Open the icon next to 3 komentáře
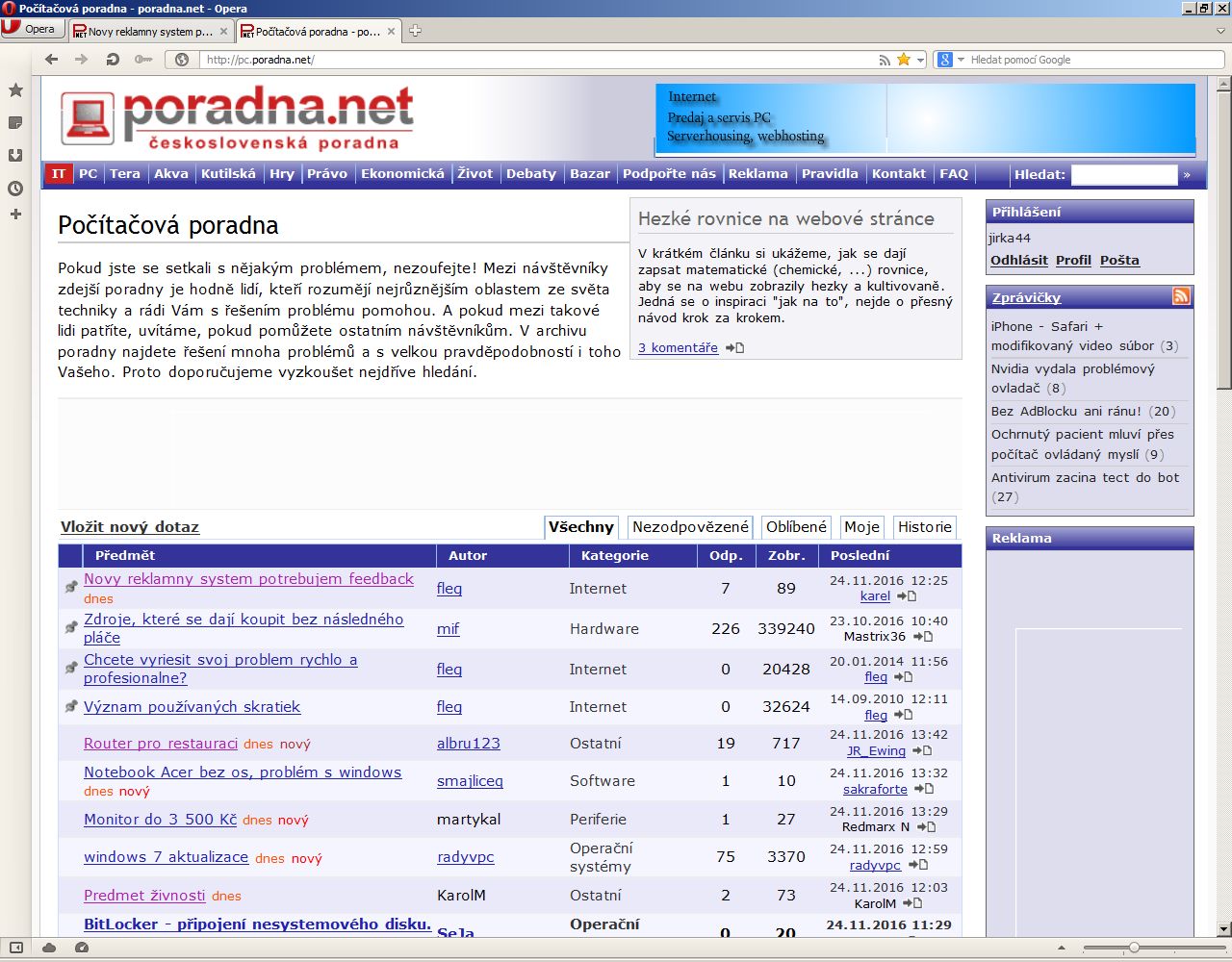1232x962 pixels. pyautogui.click(x=734, y=348)
